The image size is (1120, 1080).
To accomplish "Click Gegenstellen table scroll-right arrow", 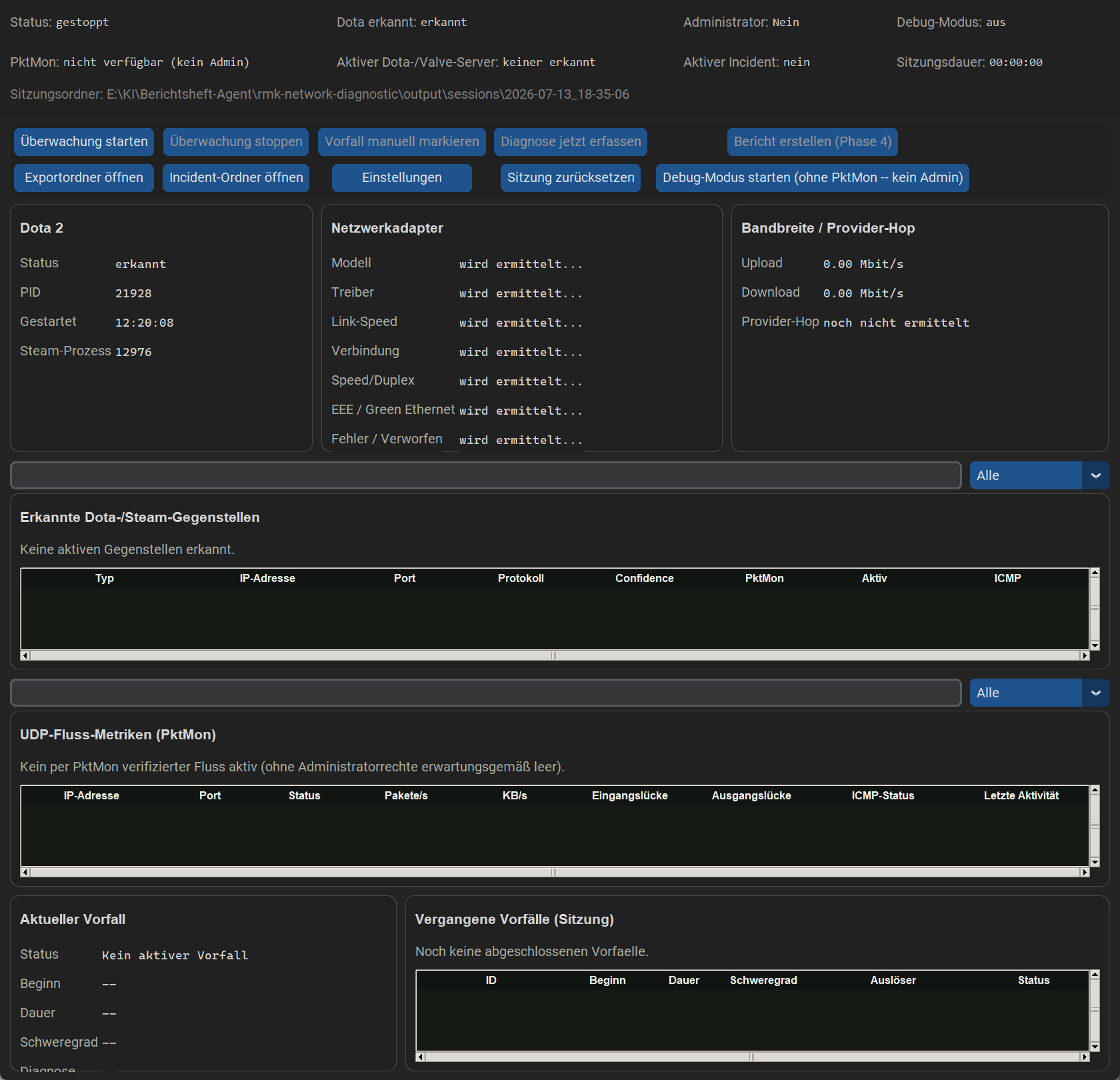I will click(1085, 656).
